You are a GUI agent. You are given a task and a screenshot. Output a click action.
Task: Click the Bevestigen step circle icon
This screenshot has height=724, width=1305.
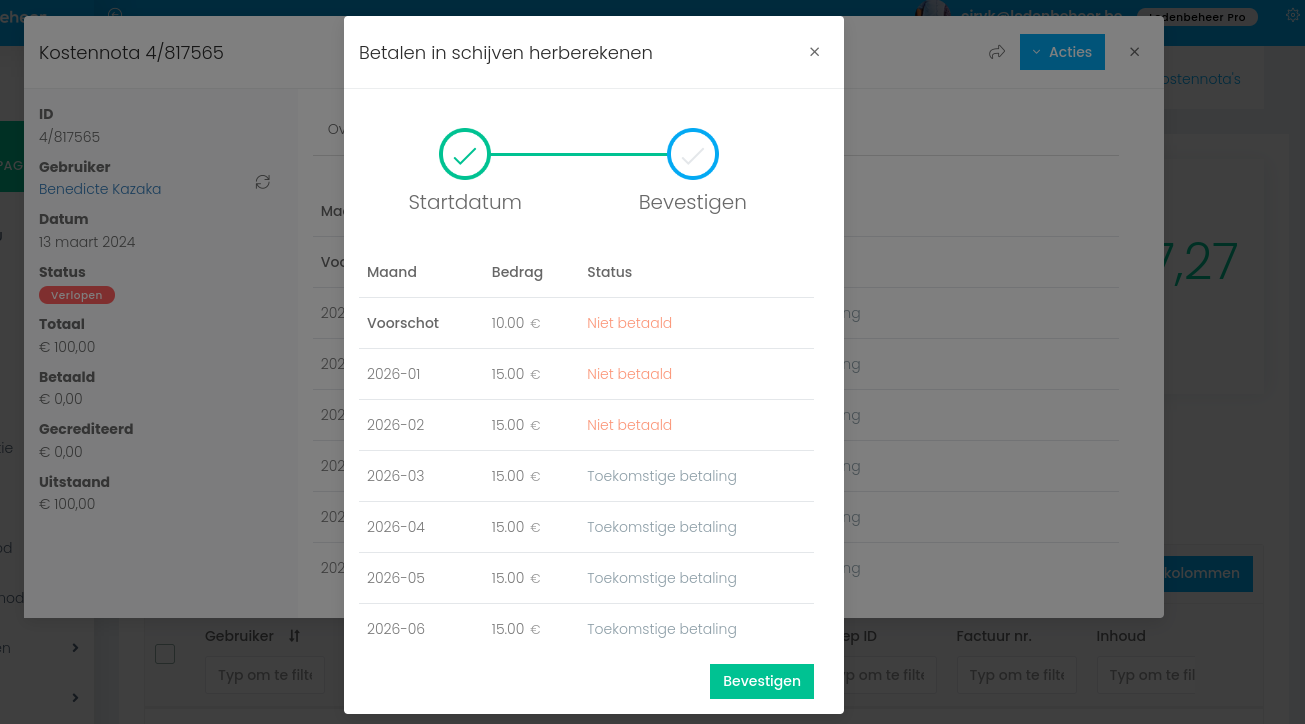coord(693,154)
